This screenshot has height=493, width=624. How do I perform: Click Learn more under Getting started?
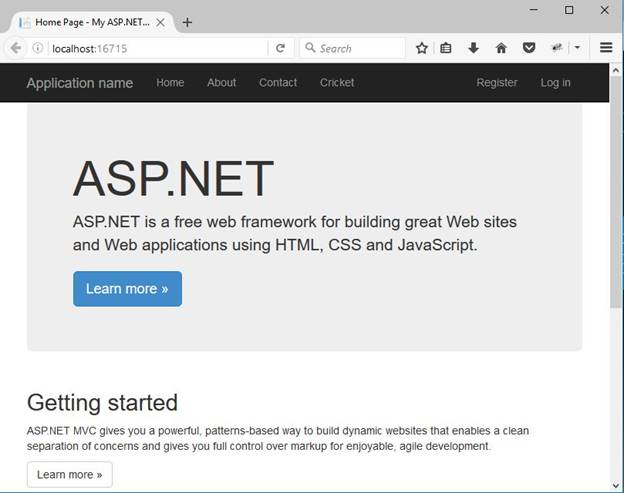coord(70,474)
